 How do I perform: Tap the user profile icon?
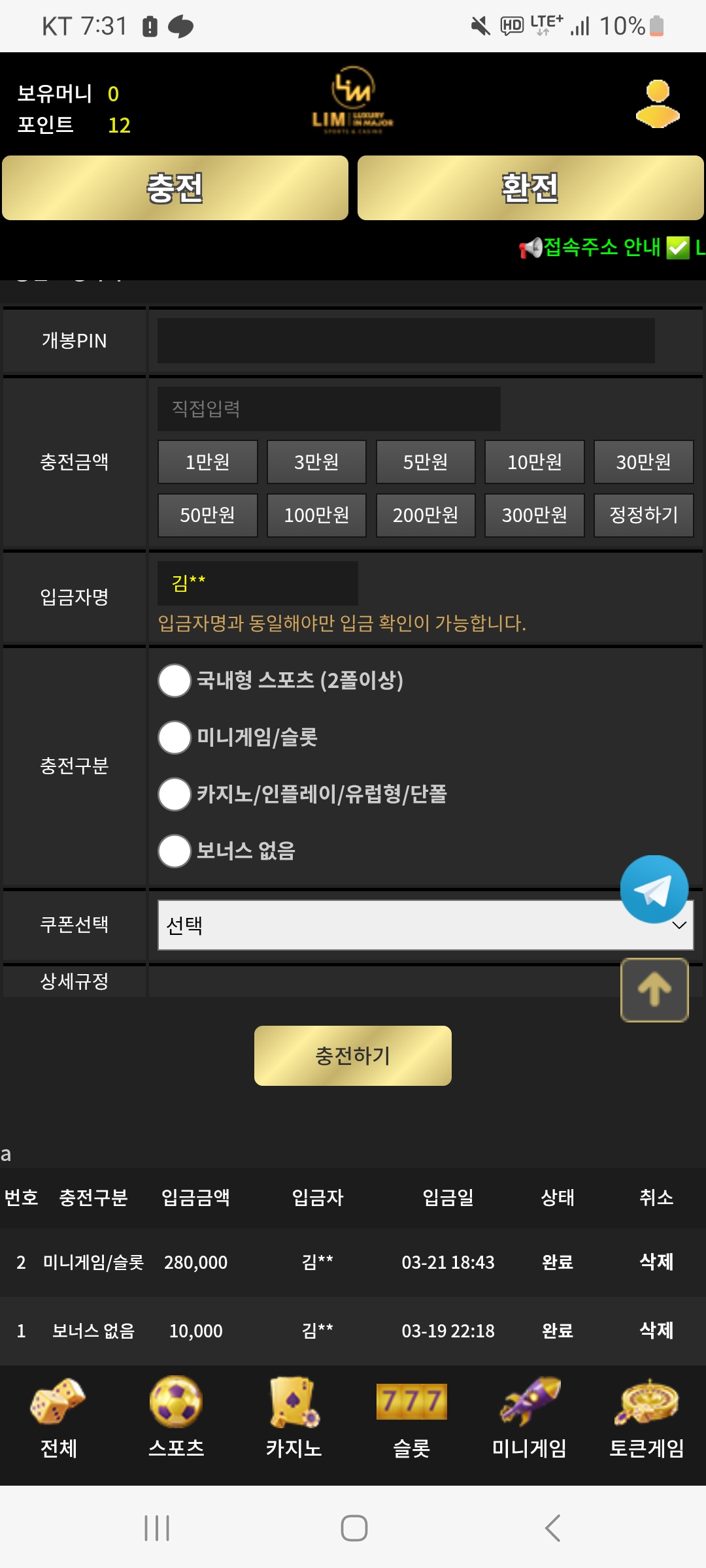[x=657, y=104]
